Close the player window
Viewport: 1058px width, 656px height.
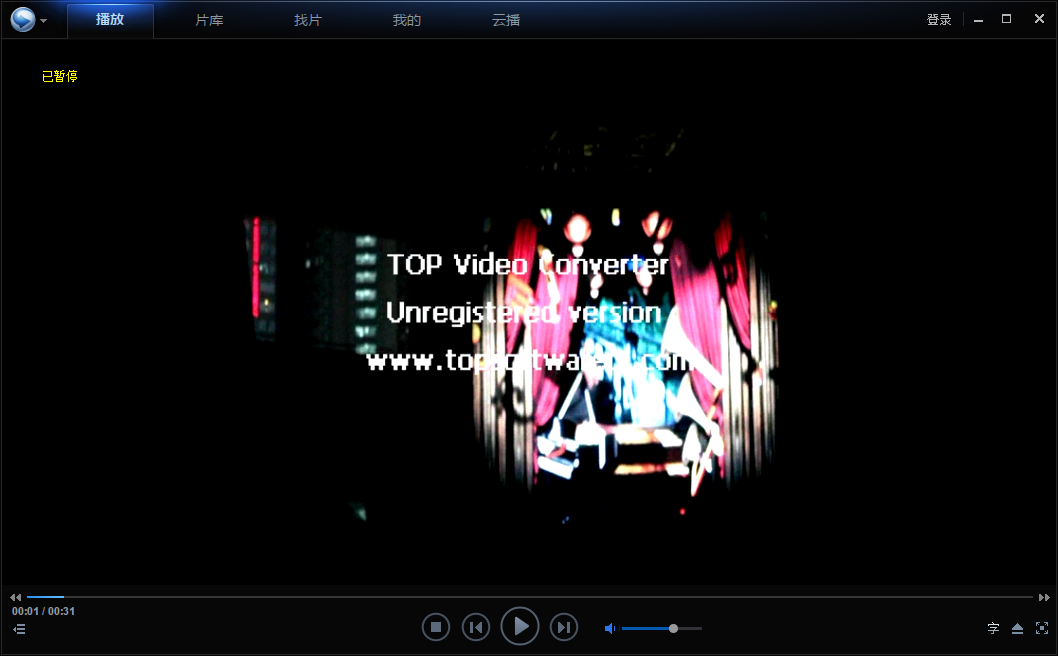(1039, 19)
